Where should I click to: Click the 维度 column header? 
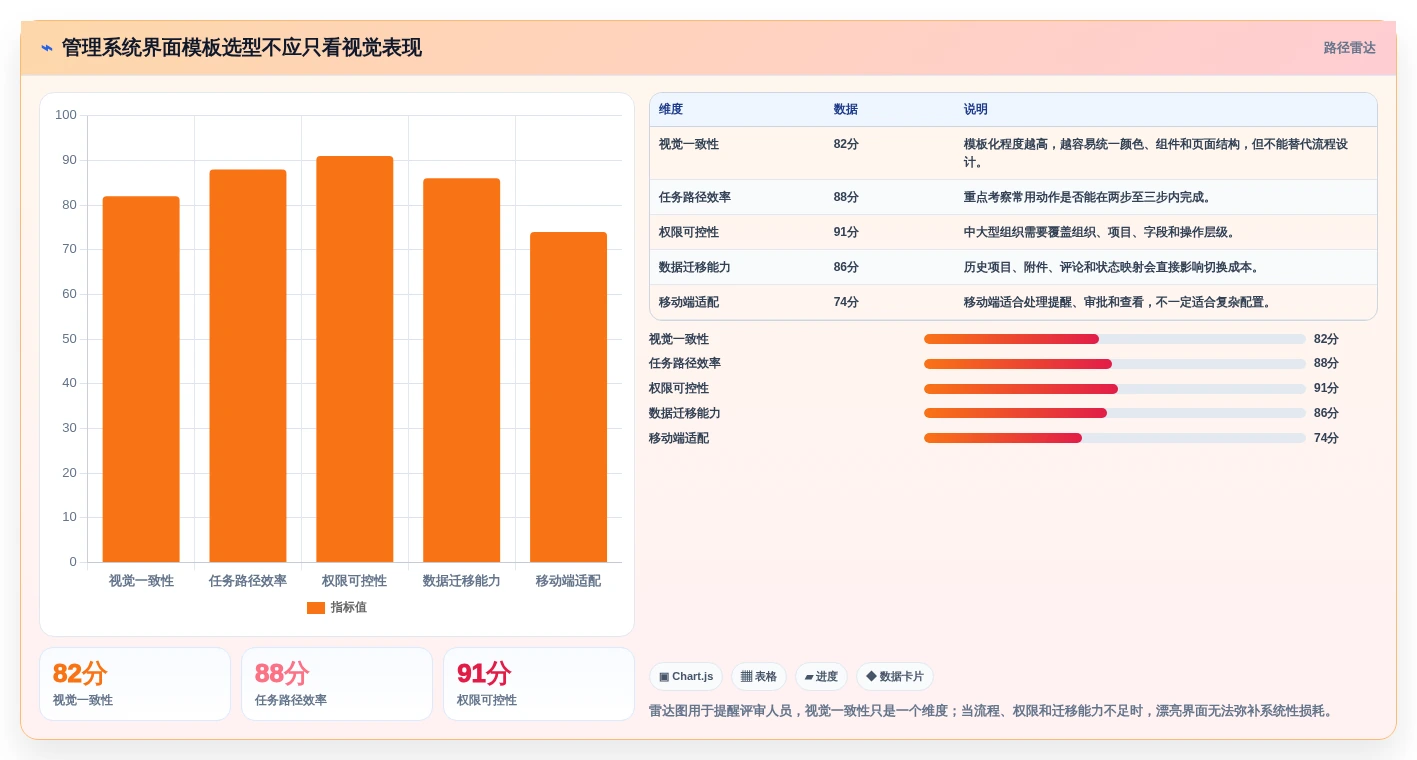671,109
